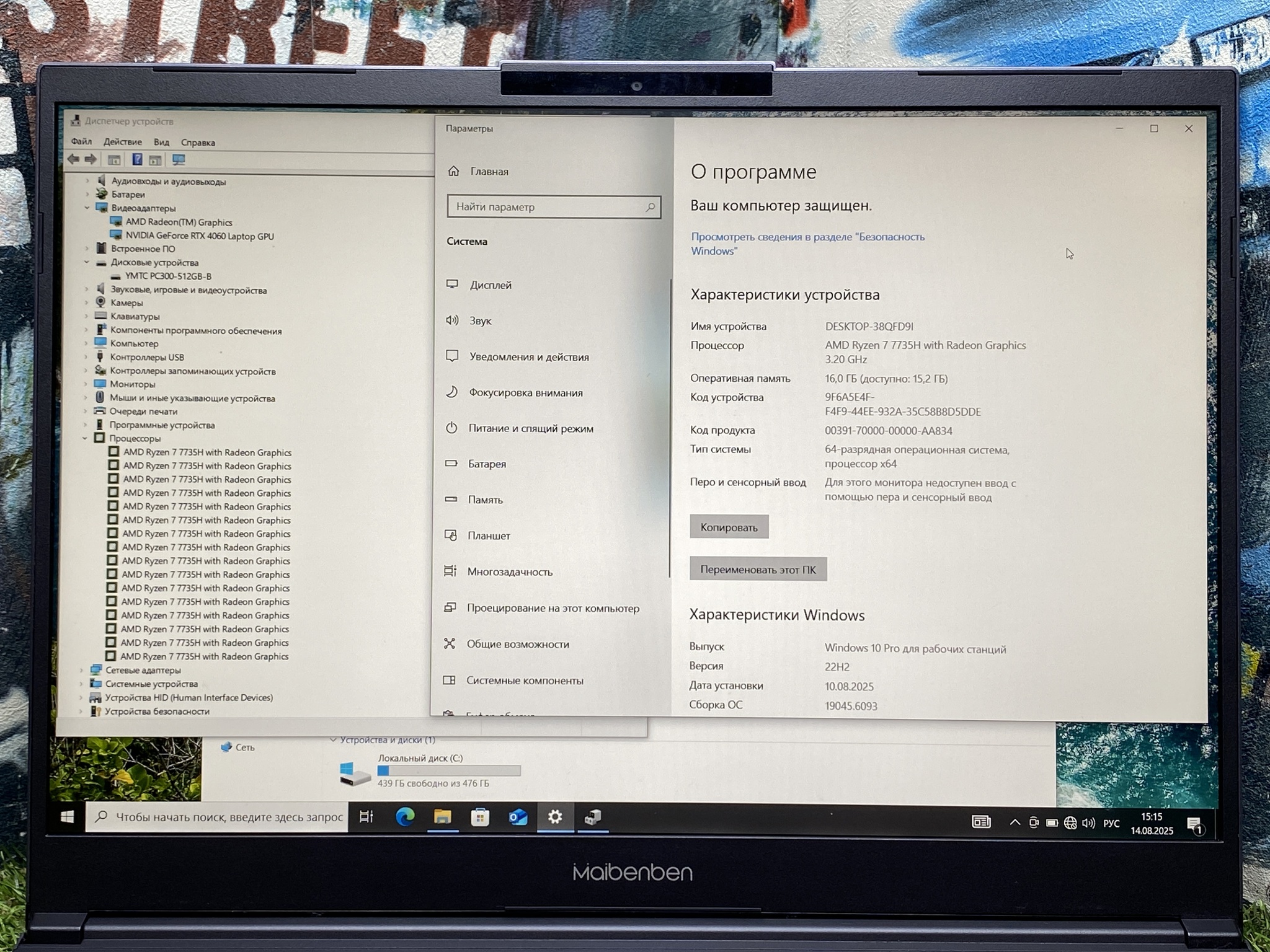Click the Копировать button
The width and height of the screenshot is (1270, 952).
pyautogui.click(x=729, y=527)
